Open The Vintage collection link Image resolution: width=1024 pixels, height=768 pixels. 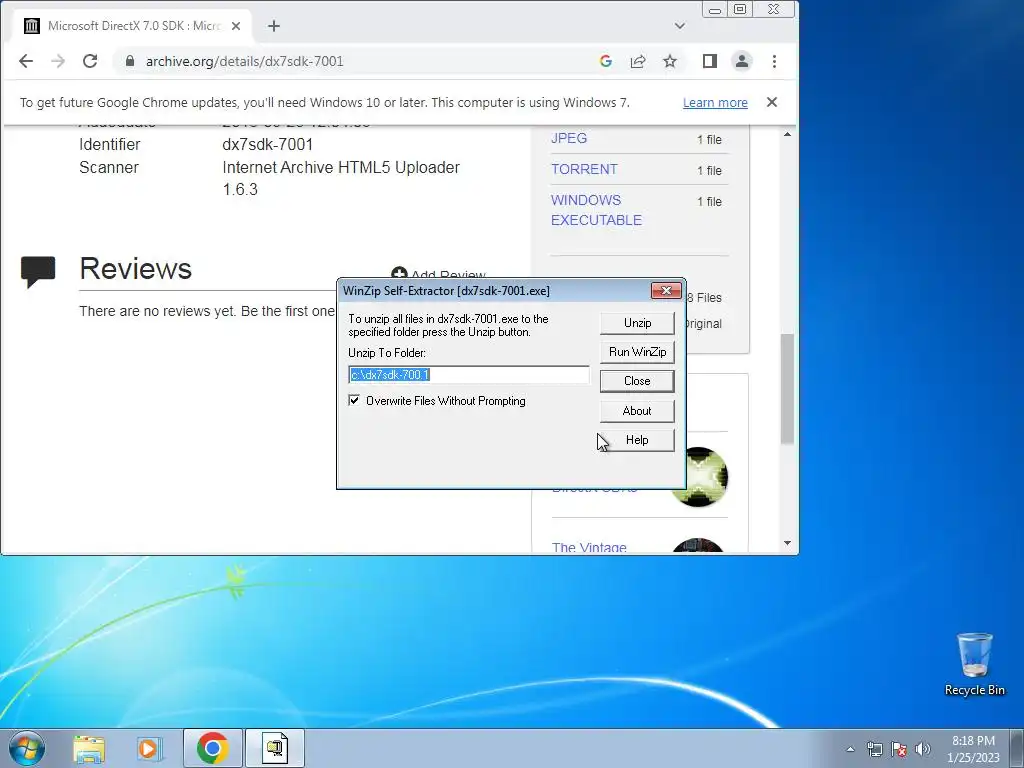click(588, 547)
